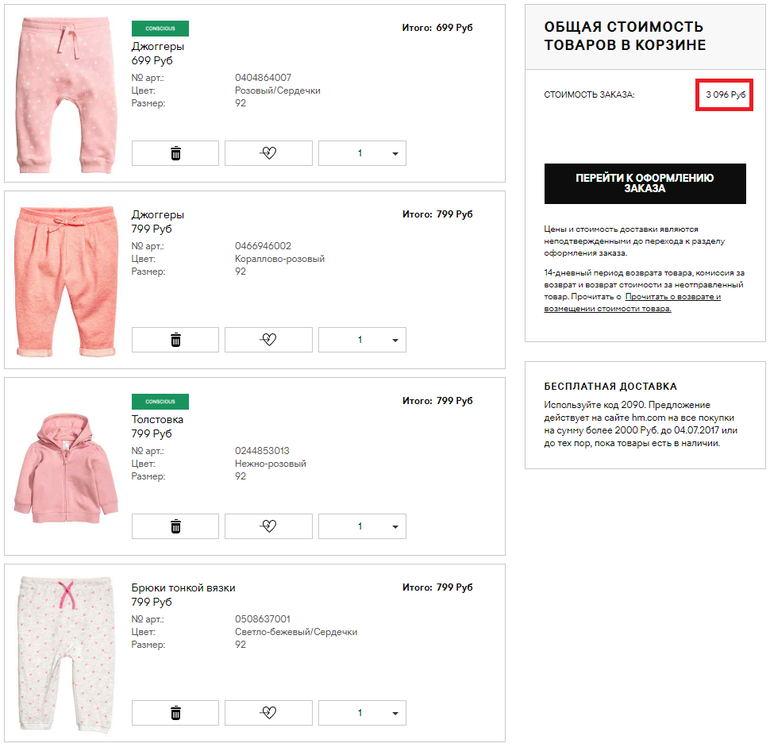Click heart icon for coral-pink joggers
This screenshot has width=770, height=751.
268,340
